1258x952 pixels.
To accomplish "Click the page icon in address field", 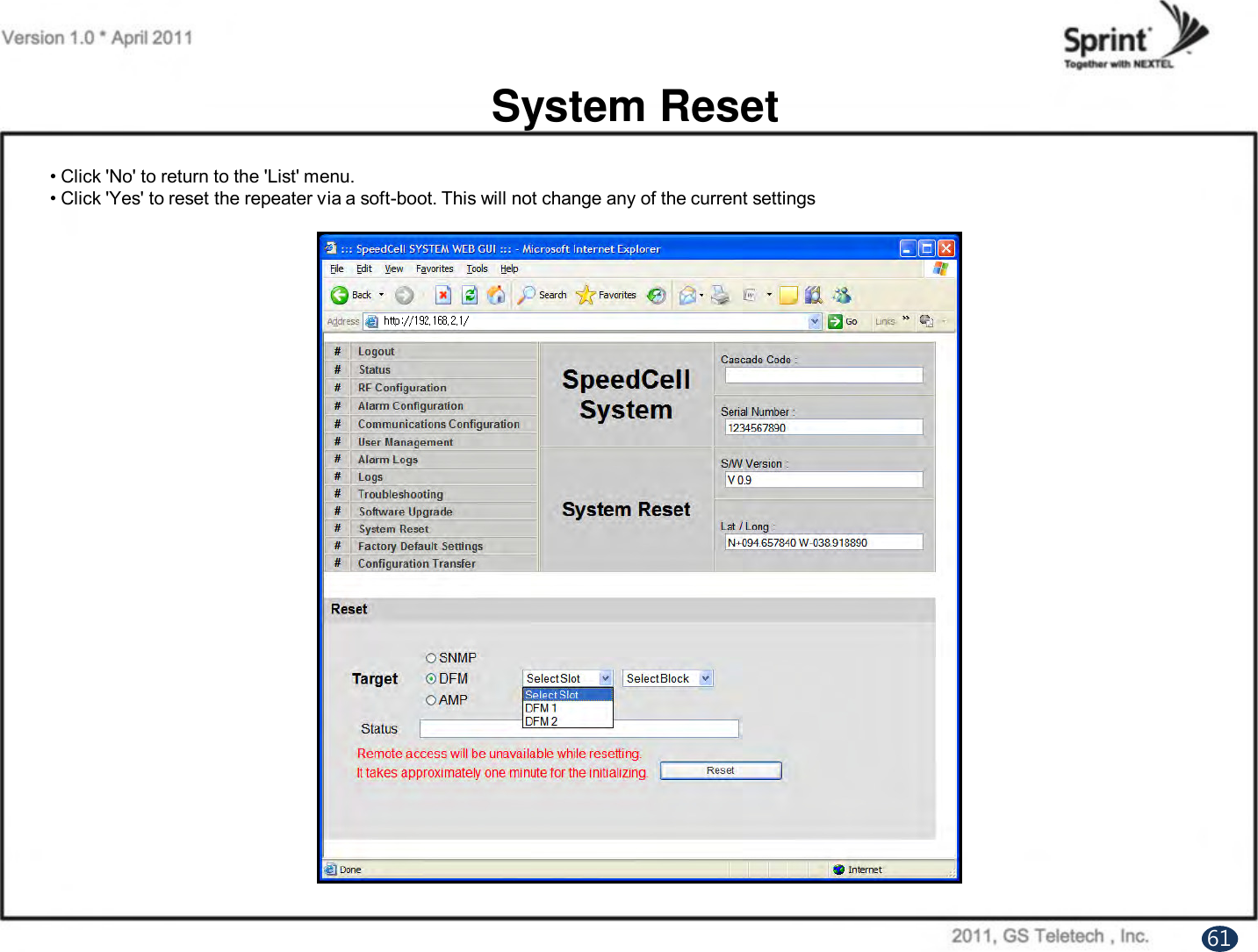I will pos(371,321).
